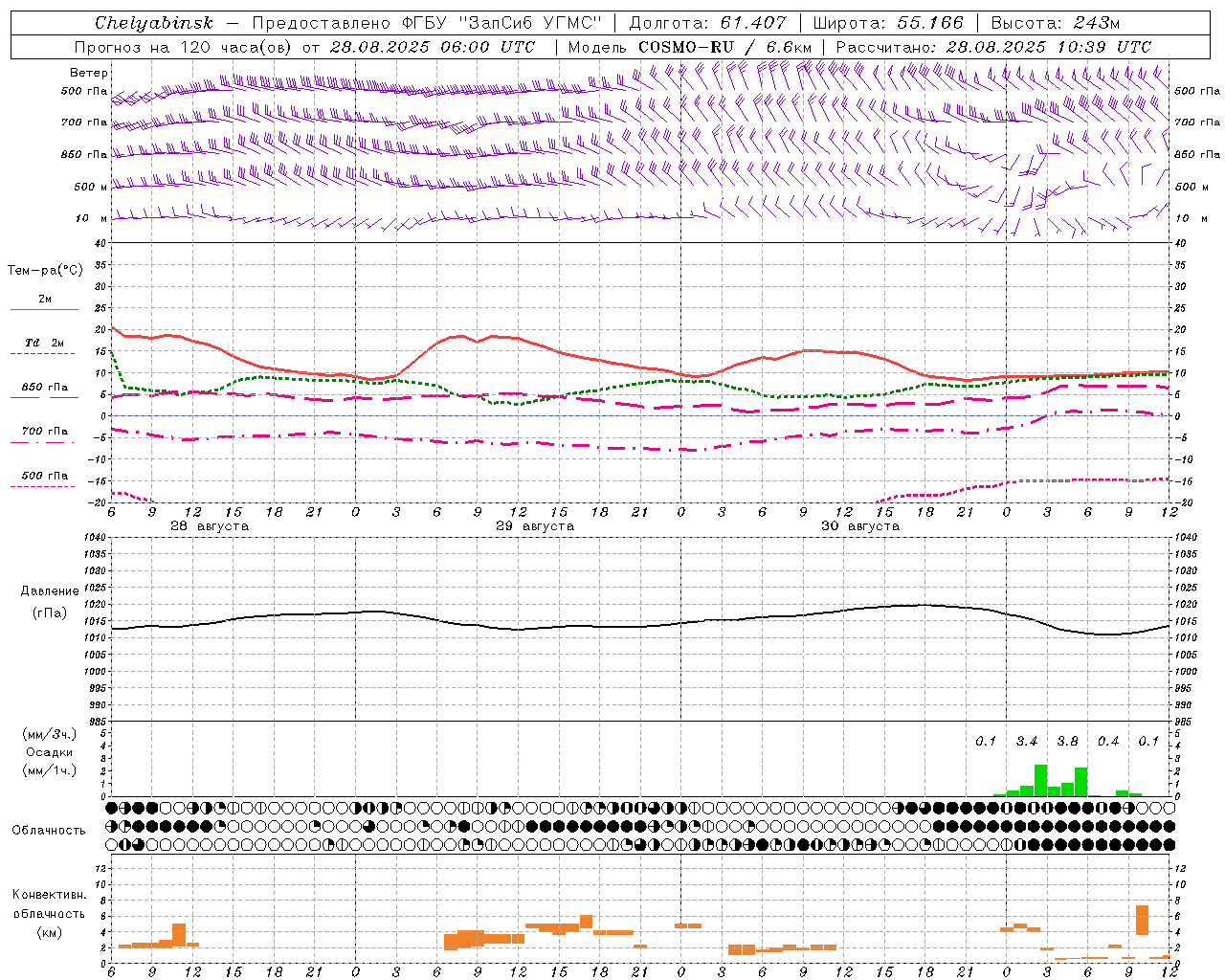Click the 'Ветер' wind panel label
Screen dimensions: 1225x980
(x=89, y=73)
